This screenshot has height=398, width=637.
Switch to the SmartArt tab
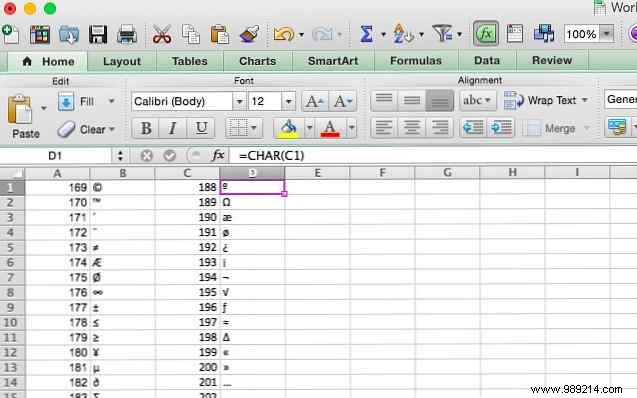point(333,61)
